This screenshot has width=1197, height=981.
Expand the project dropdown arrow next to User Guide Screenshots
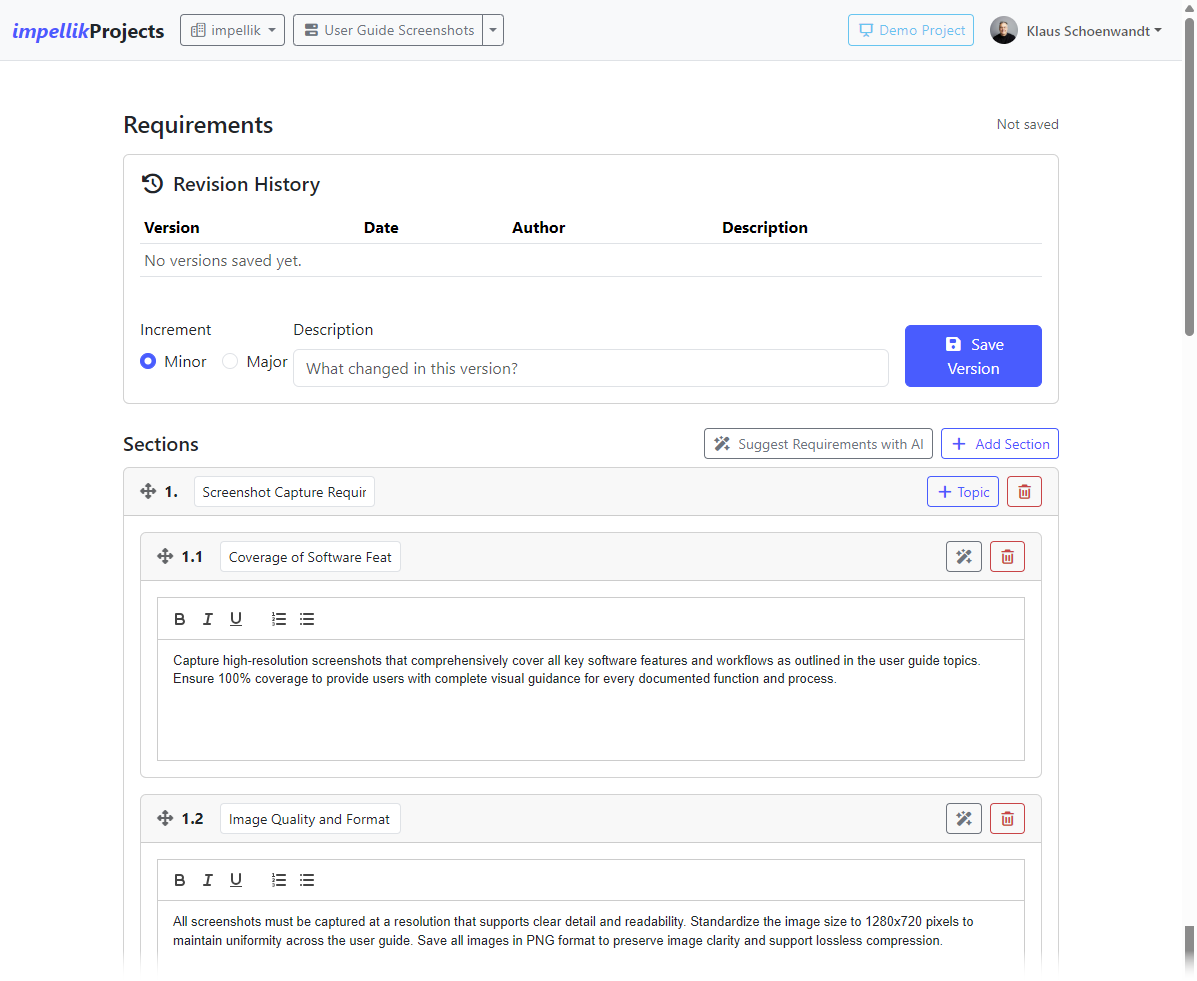coord(493,31)
